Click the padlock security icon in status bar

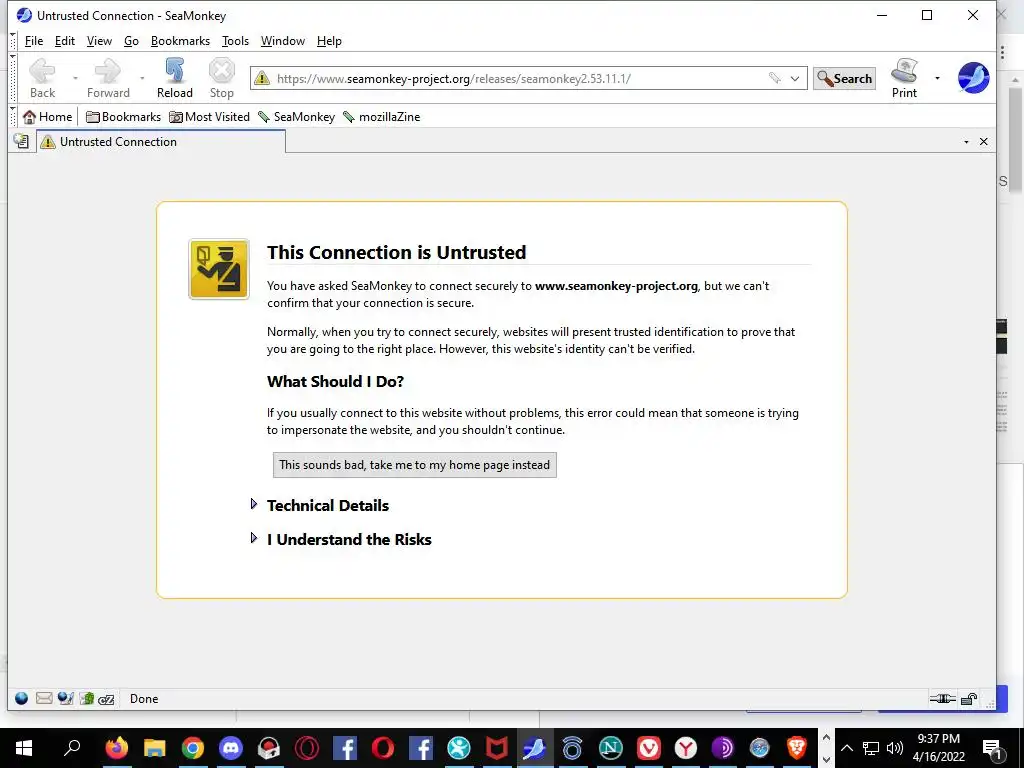click(969, 699)
